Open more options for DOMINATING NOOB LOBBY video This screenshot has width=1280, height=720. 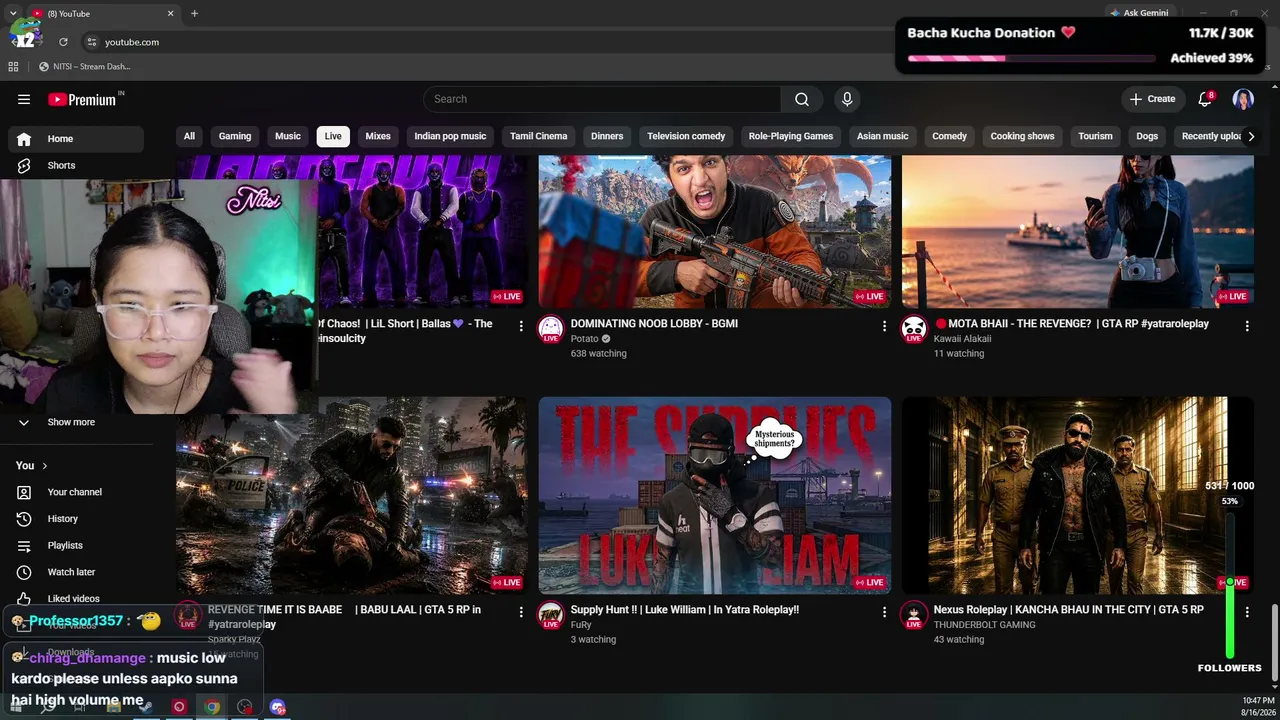(x=884, y=326)
